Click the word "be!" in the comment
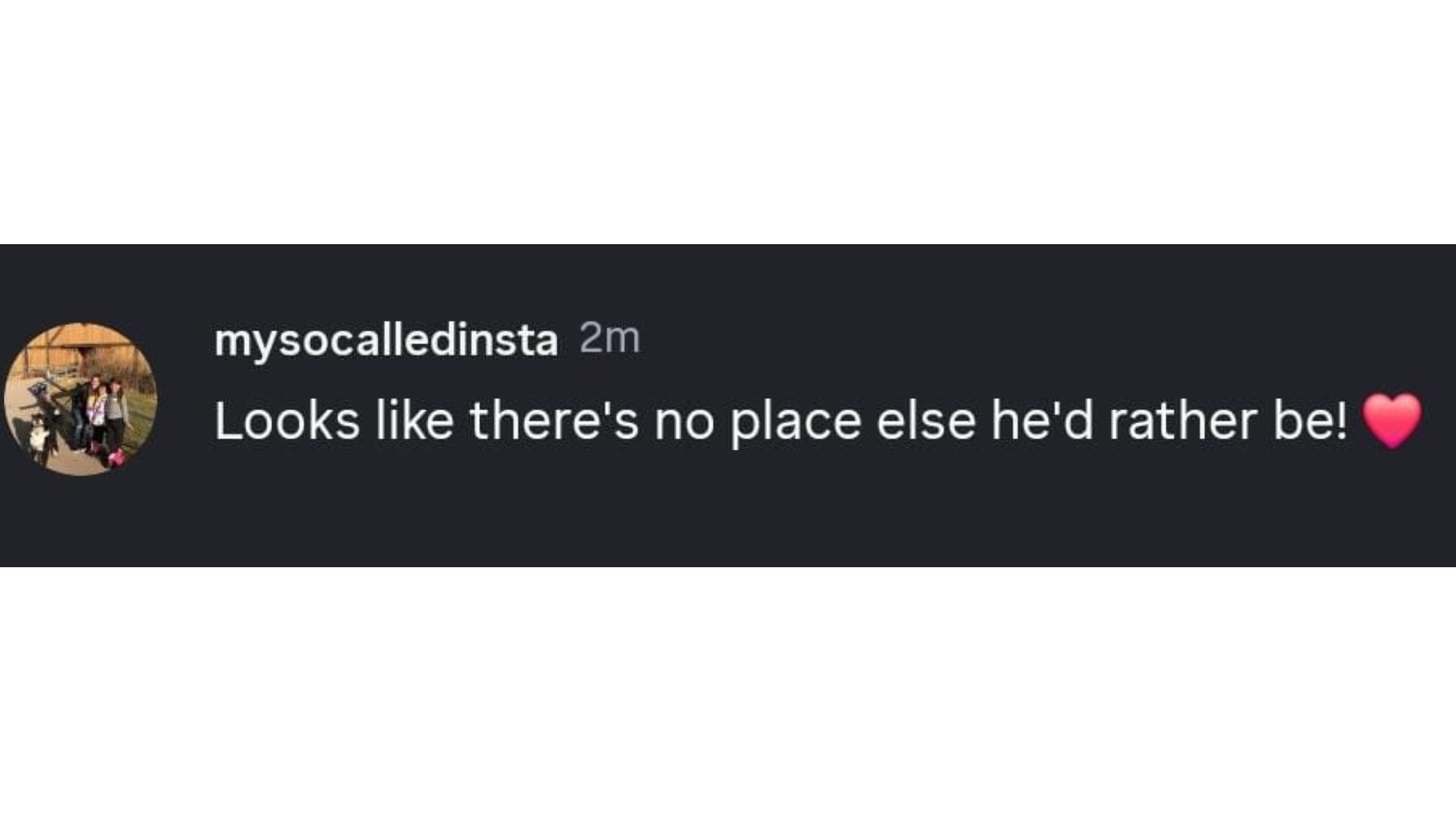The image size is (1456, 819). coord(1311,421)
